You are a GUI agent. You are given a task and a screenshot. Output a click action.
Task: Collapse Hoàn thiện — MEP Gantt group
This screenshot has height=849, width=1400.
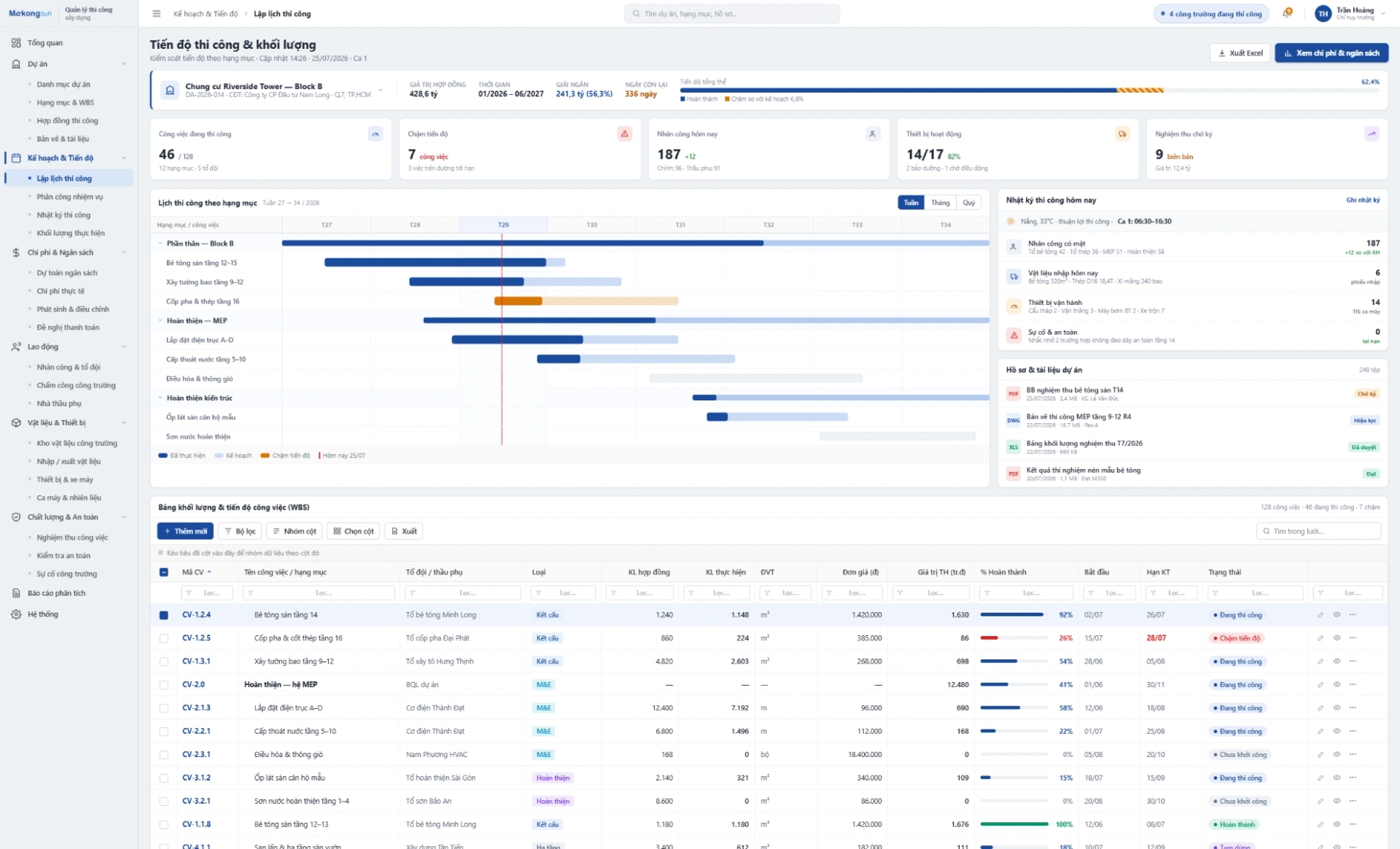(x=160, y=321)
